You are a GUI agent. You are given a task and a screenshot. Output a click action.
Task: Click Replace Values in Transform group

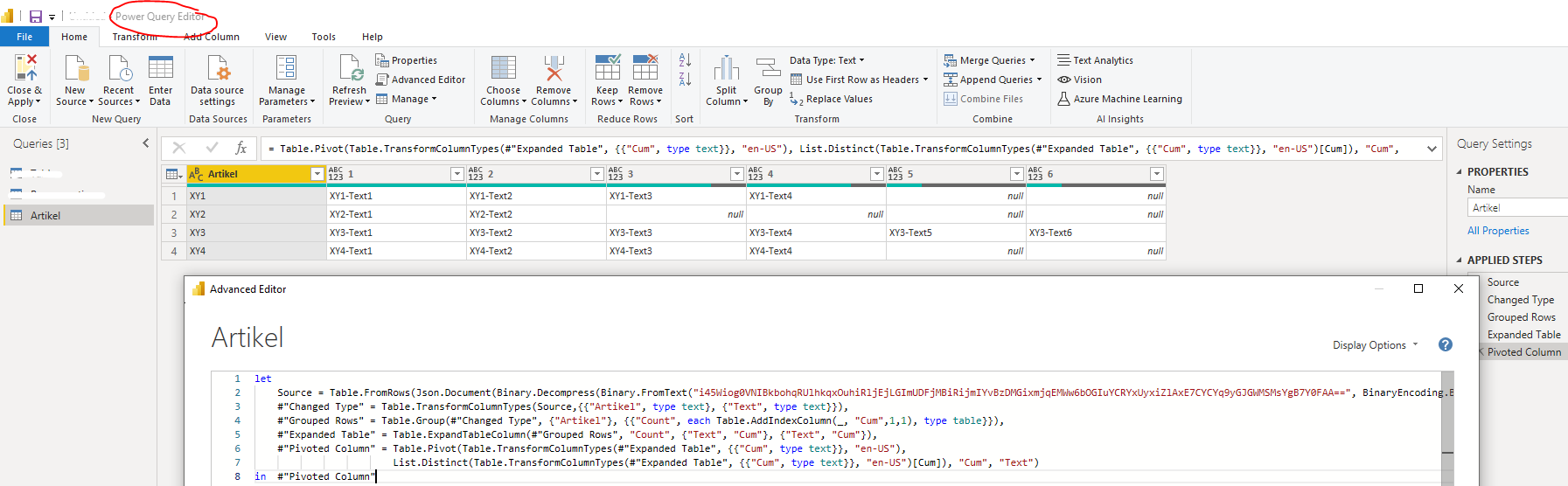[x=831, y=99]
